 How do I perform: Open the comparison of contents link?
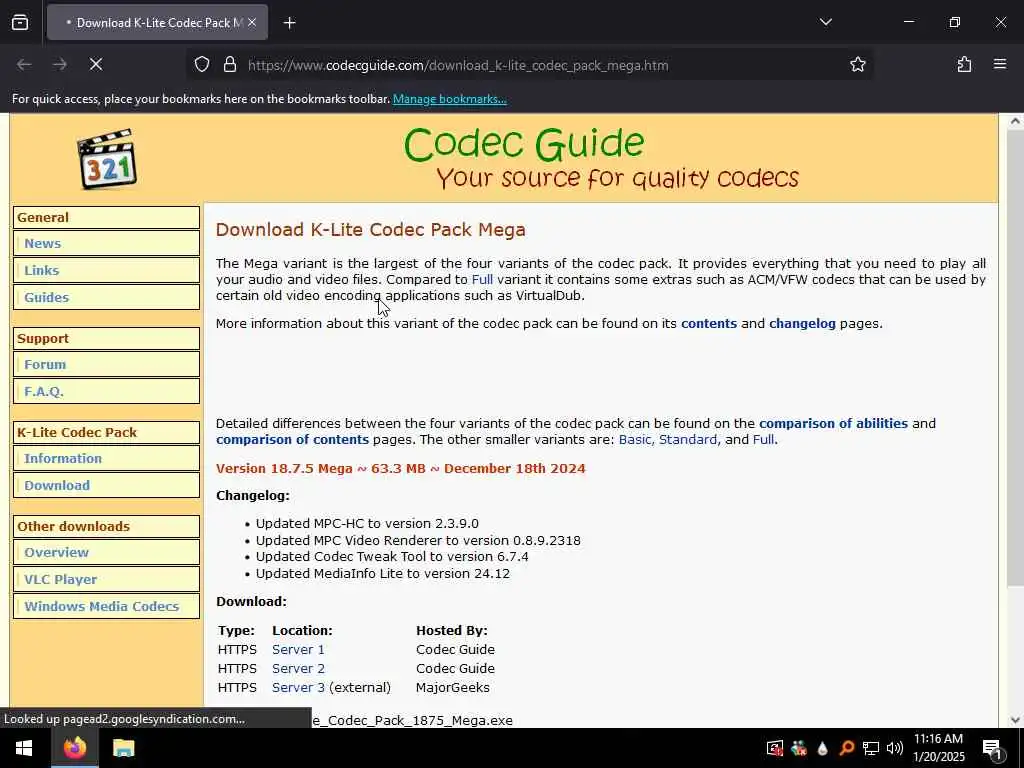click(x=292, y=440)
